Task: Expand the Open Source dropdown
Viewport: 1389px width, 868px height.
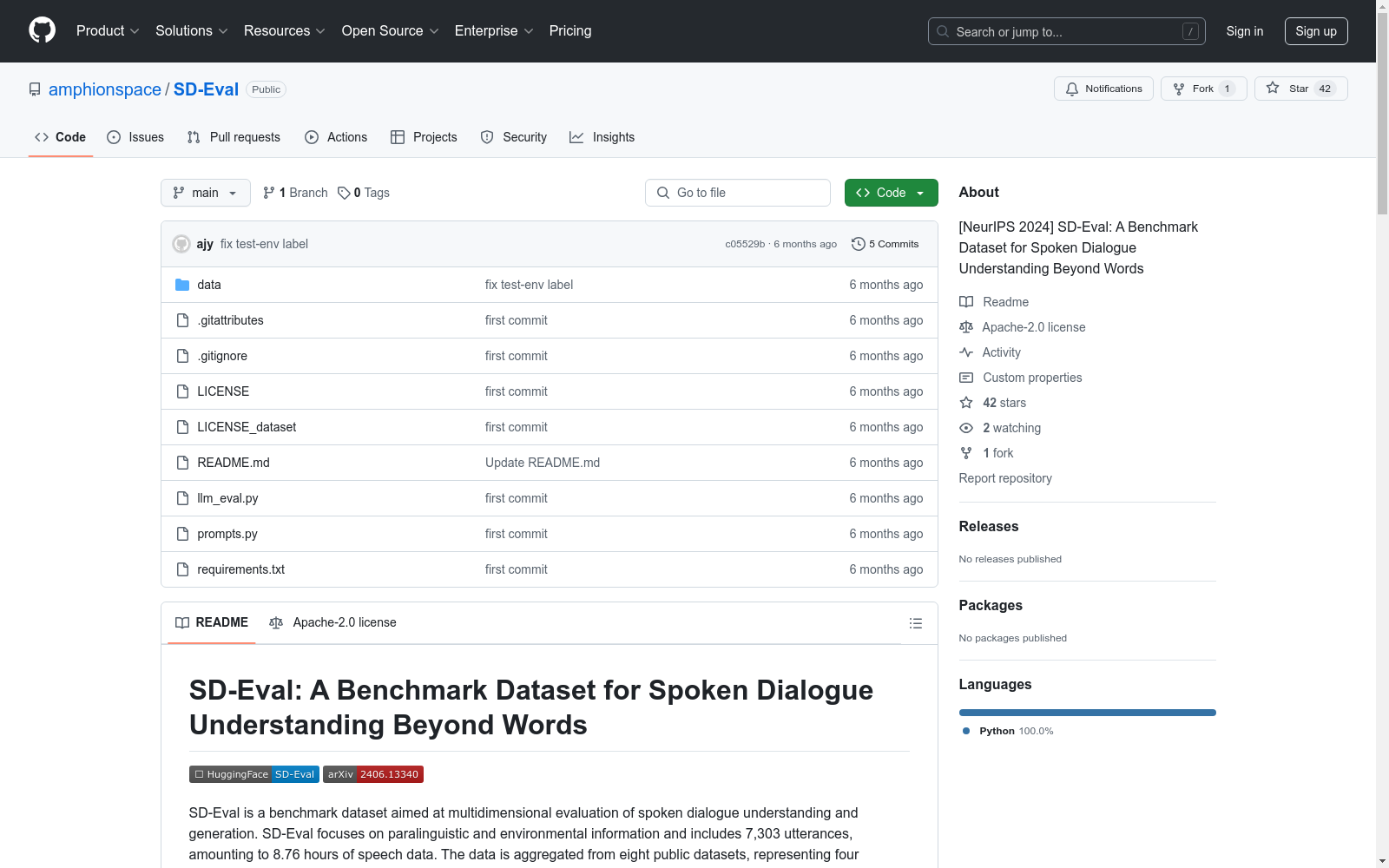Action: coord(391,30)
